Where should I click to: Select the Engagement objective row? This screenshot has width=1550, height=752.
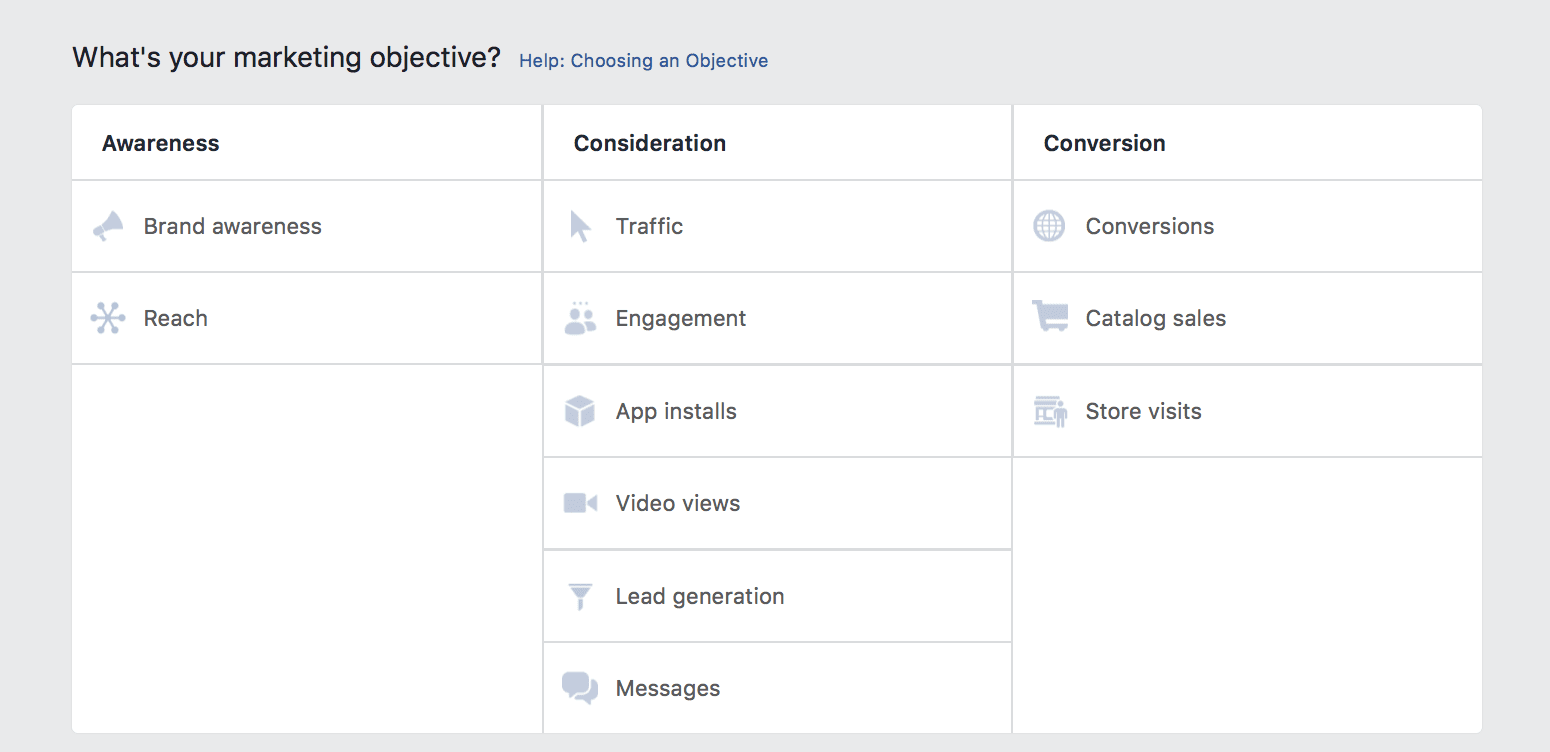680,318
